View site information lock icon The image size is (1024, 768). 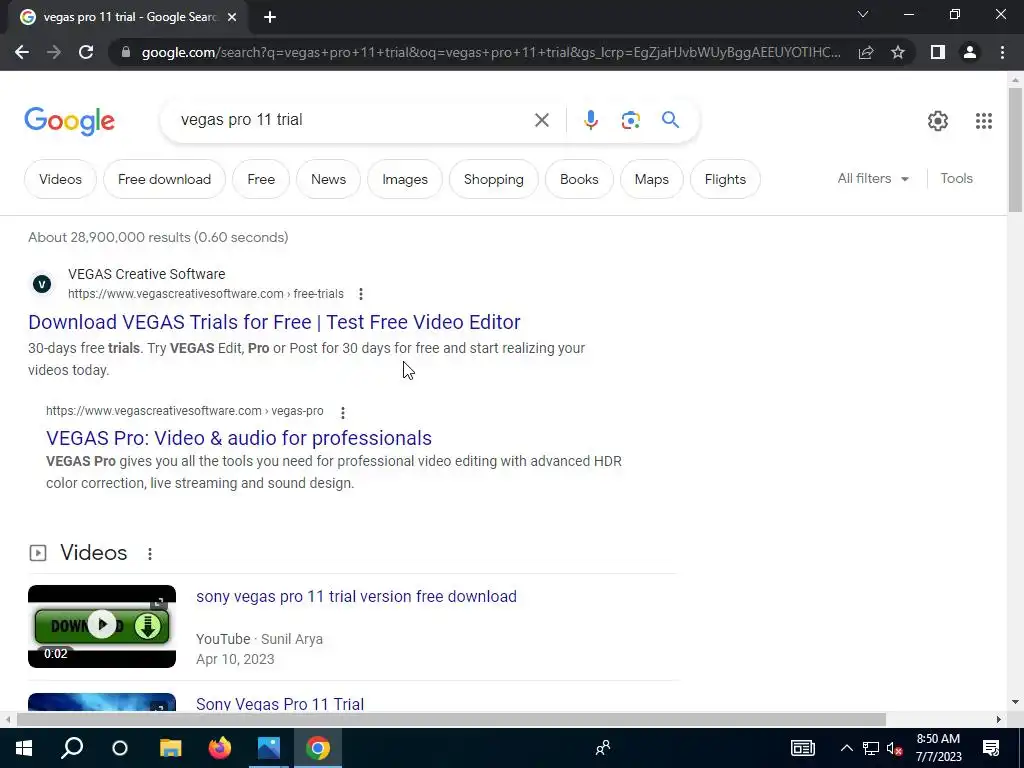126,52
